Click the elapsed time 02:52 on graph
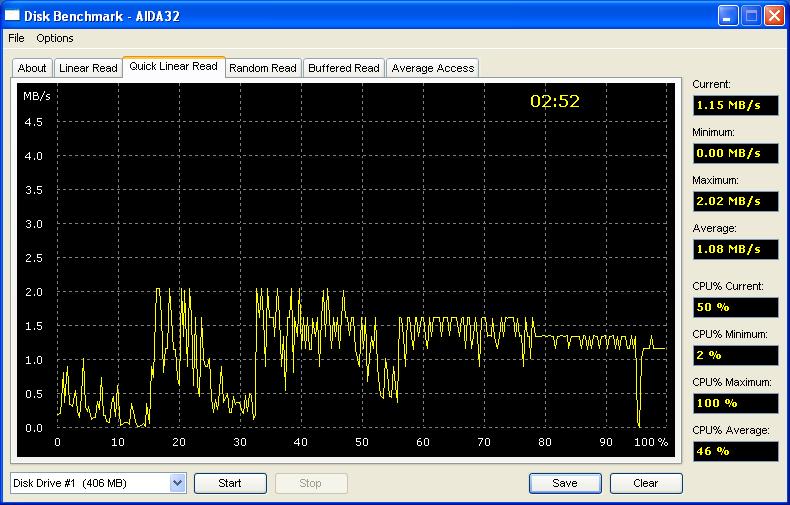The width and height of the screenshot is (790, 505). 555,101
